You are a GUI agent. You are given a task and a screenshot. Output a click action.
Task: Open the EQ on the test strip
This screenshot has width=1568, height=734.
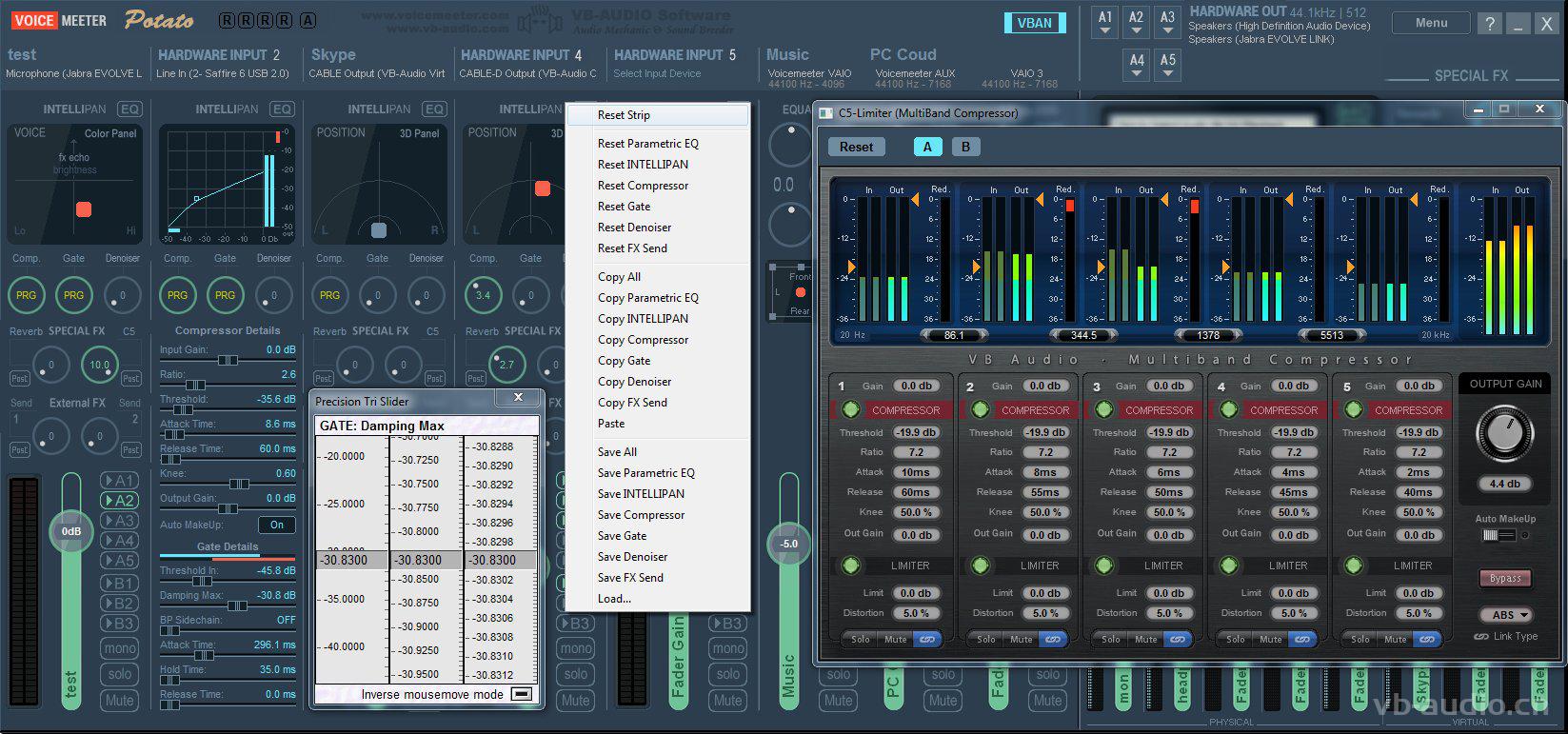[x=129, y=109]
